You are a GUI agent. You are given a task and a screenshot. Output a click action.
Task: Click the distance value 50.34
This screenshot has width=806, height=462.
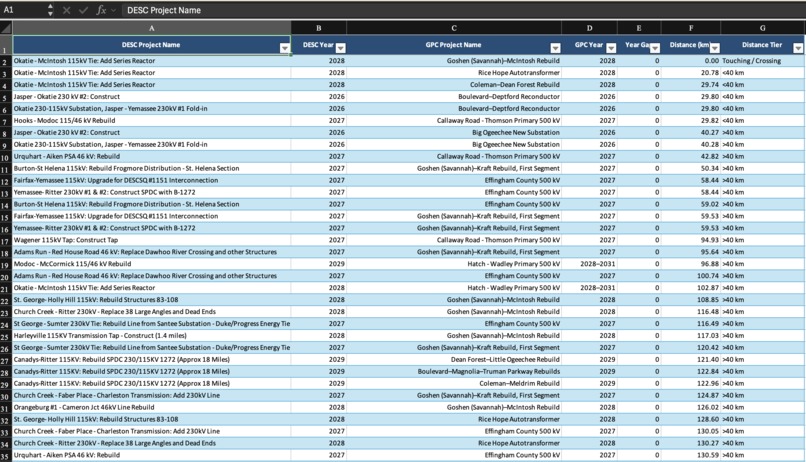pos(710,168)
